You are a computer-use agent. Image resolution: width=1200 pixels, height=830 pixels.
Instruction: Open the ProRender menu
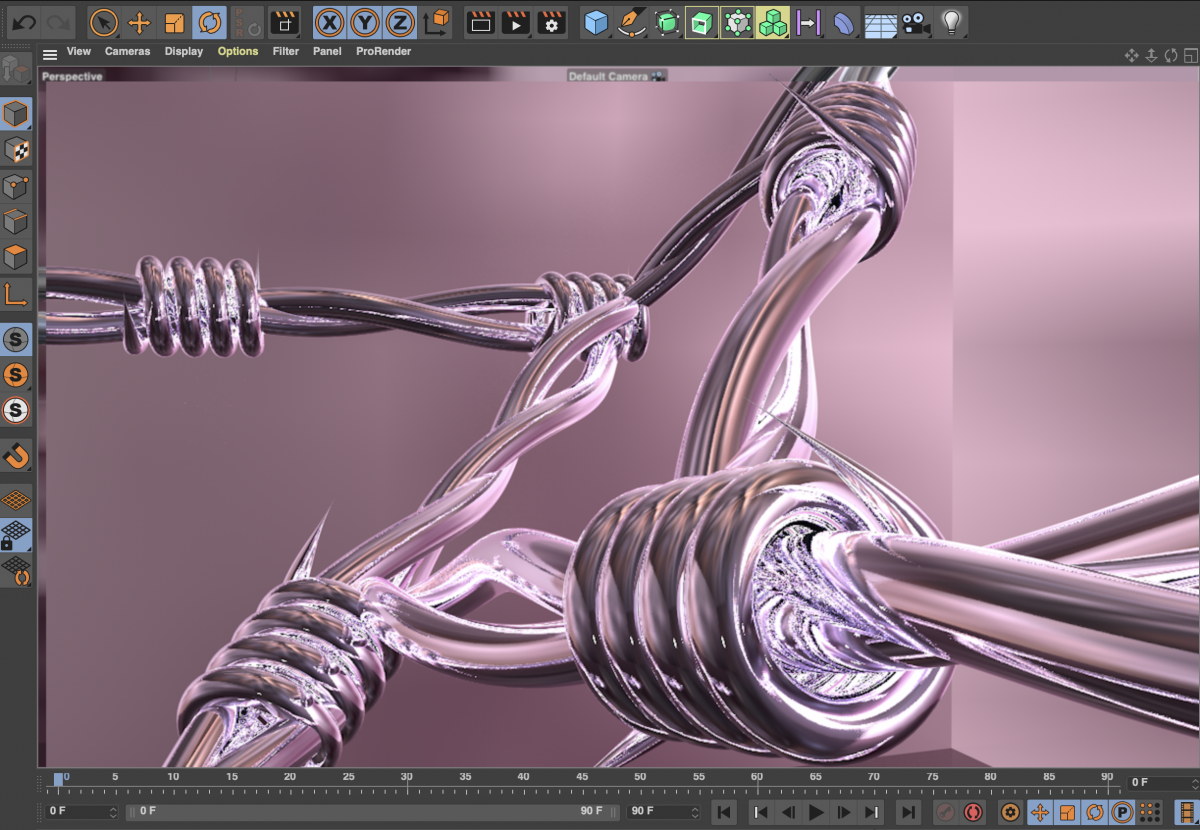383,51
